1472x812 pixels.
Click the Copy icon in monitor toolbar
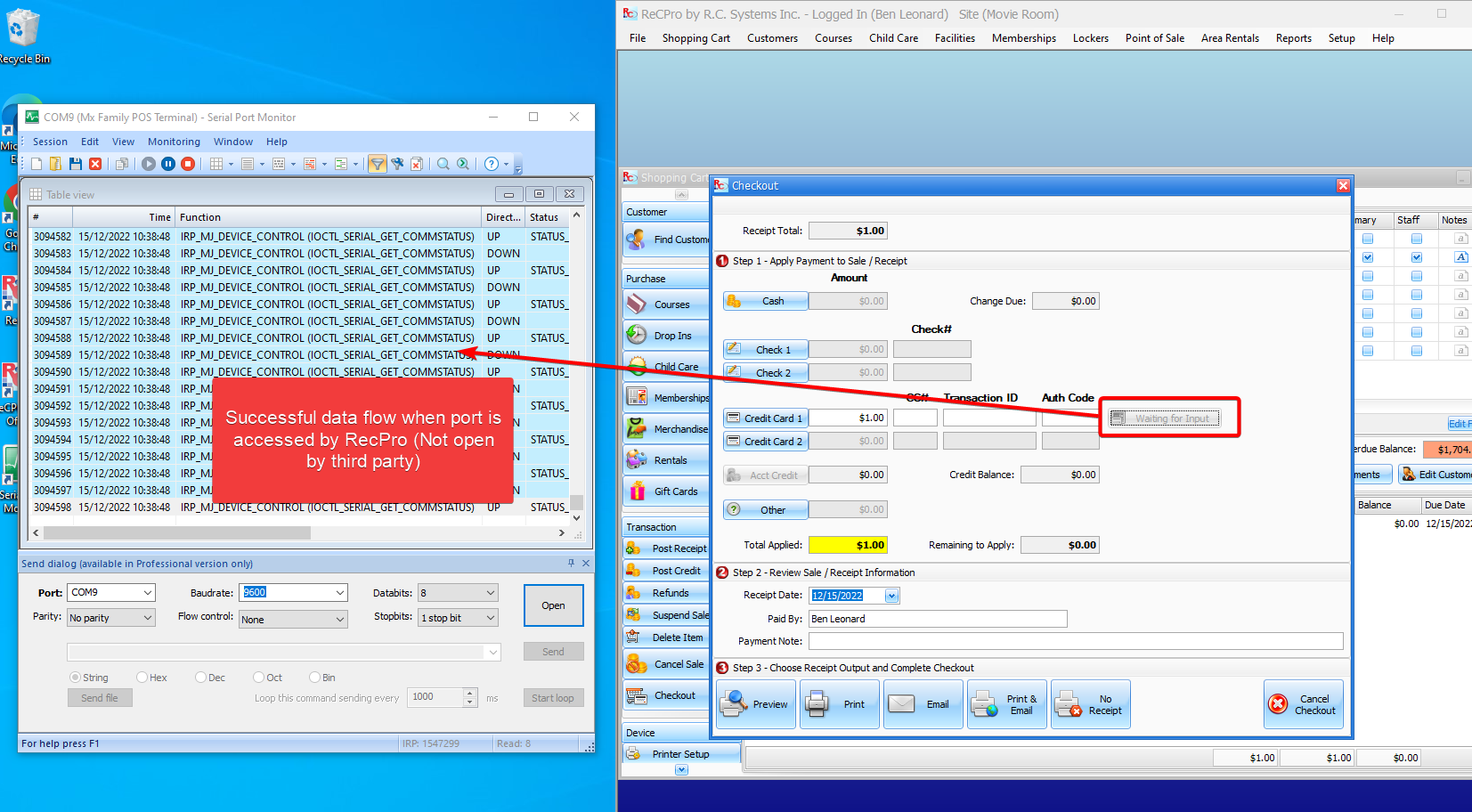click(122, 164)
